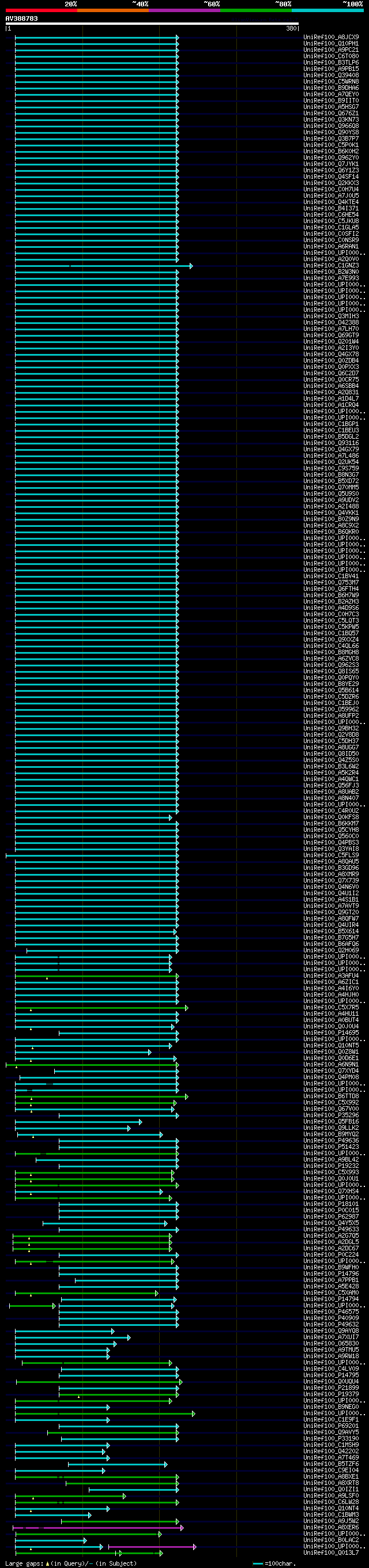Click hit UniRef100_Q7XHS4
The height and width of the screenshot is (1568, 369).
click(x=332, y=1192)
